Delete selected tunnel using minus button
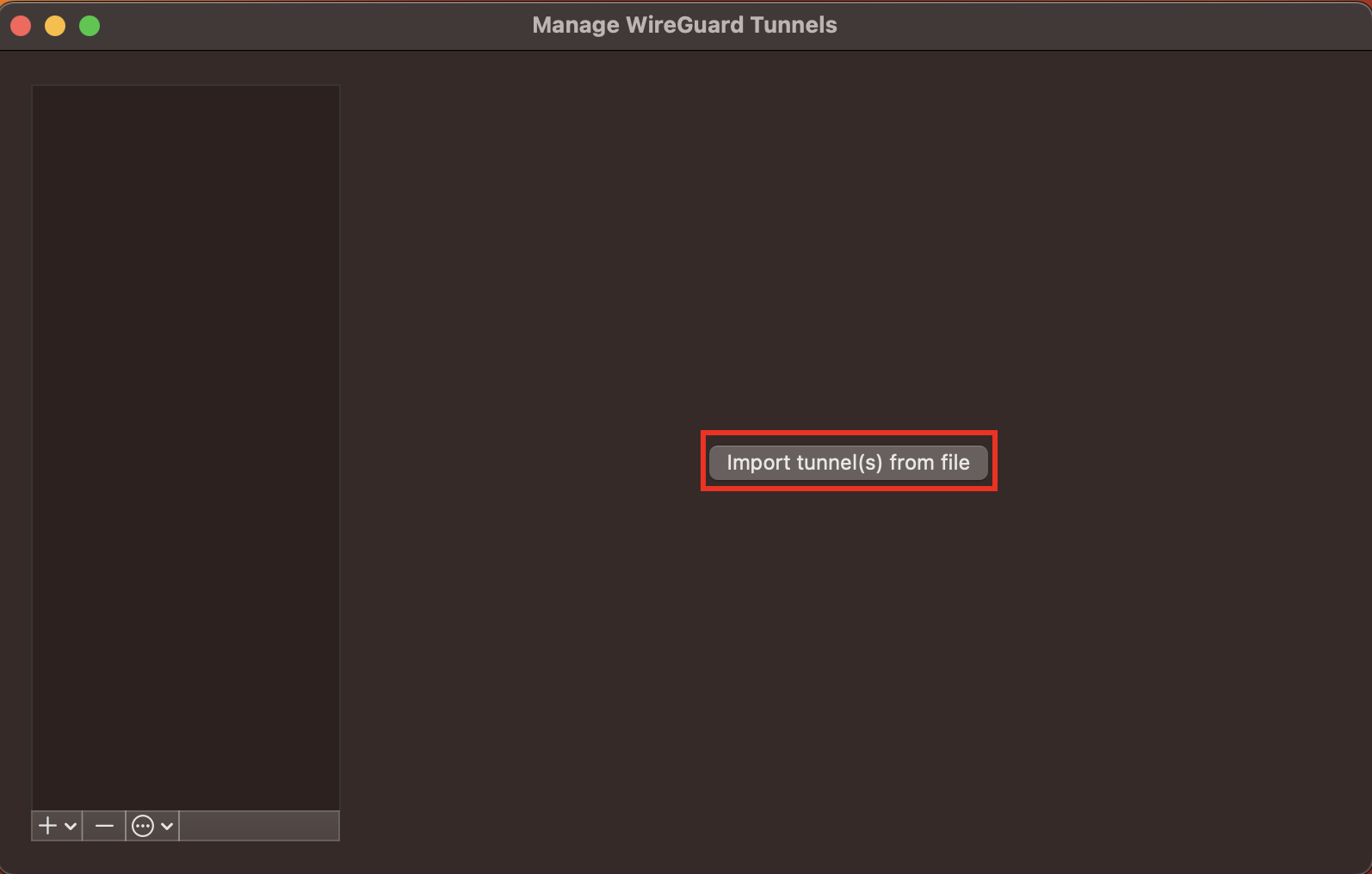Screen dimensions: 1372x874 click(104, 826)
